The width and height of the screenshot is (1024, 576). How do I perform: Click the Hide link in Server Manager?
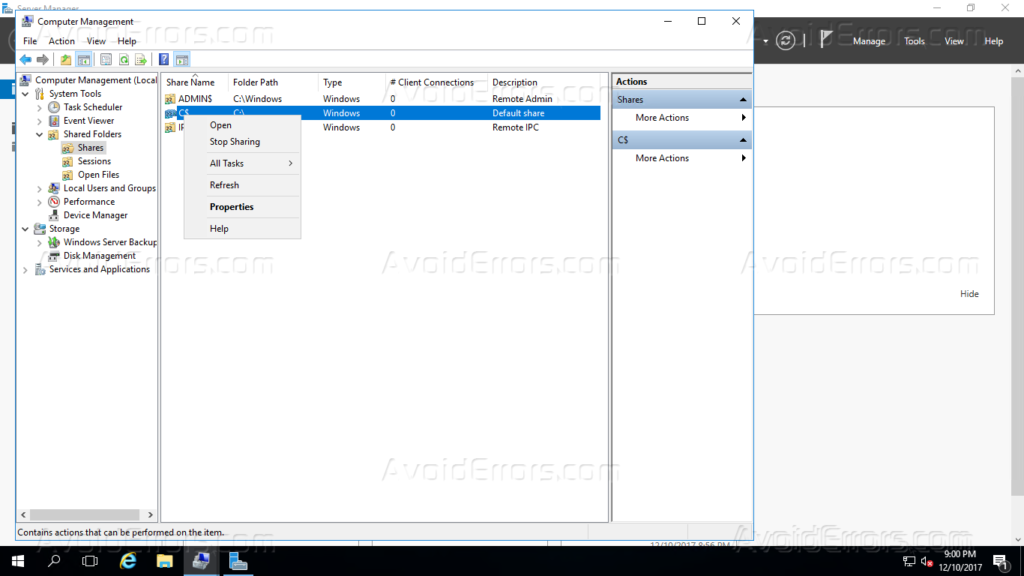click(969, 294)
